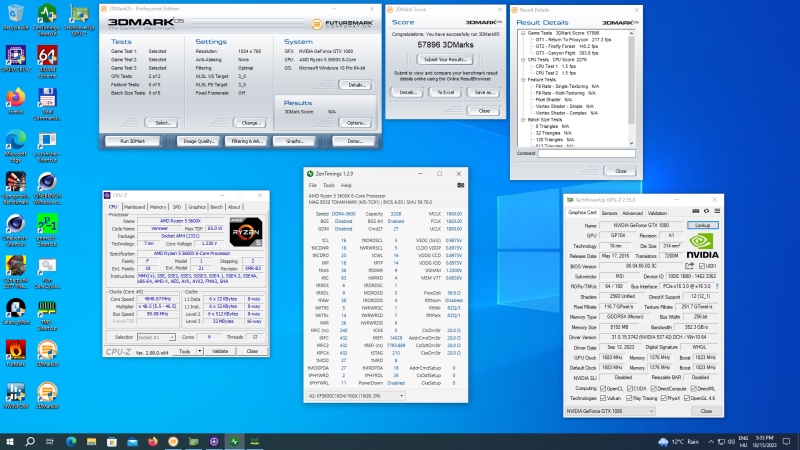This screenshot has width=800, height=450.
Task: Collapse the Batch Size Tests tree node
Action: (523, 119)
